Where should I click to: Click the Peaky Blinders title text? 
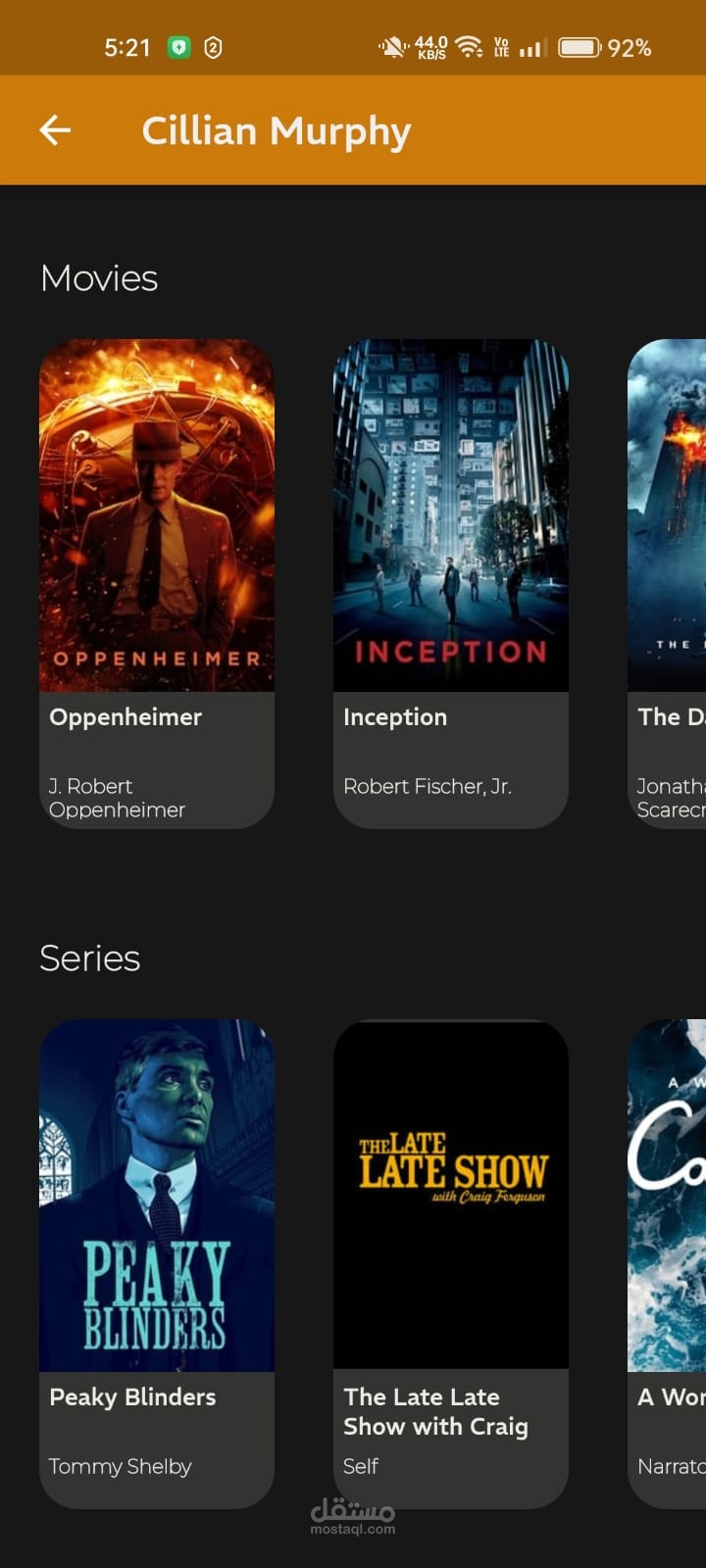click(x=132, y=1396)
